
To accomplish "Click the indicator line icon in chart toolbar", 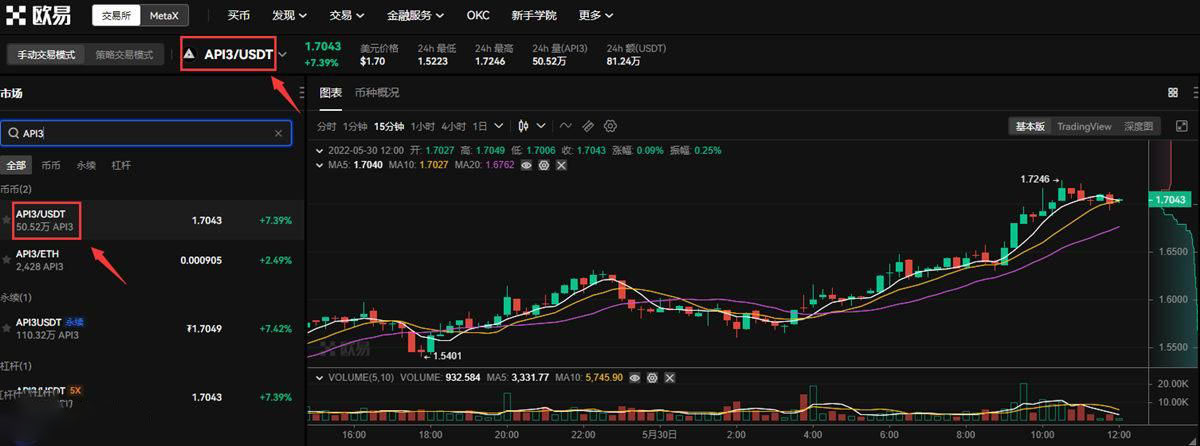I will (x=565, y=126).
